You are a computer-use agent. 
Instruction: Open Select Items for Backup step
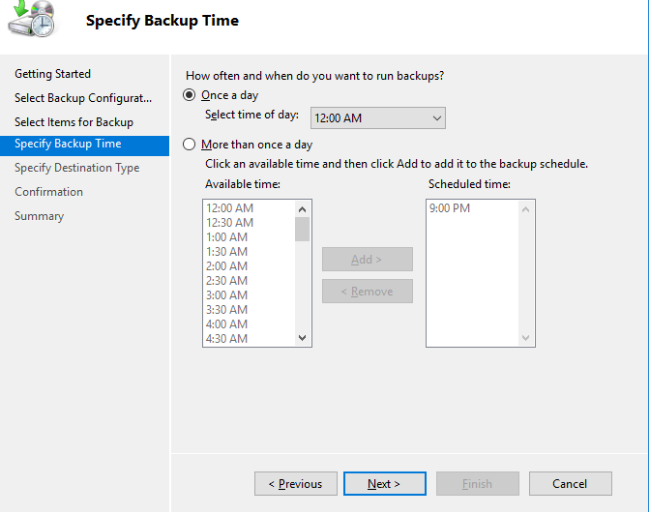click(x=74, y=122)
